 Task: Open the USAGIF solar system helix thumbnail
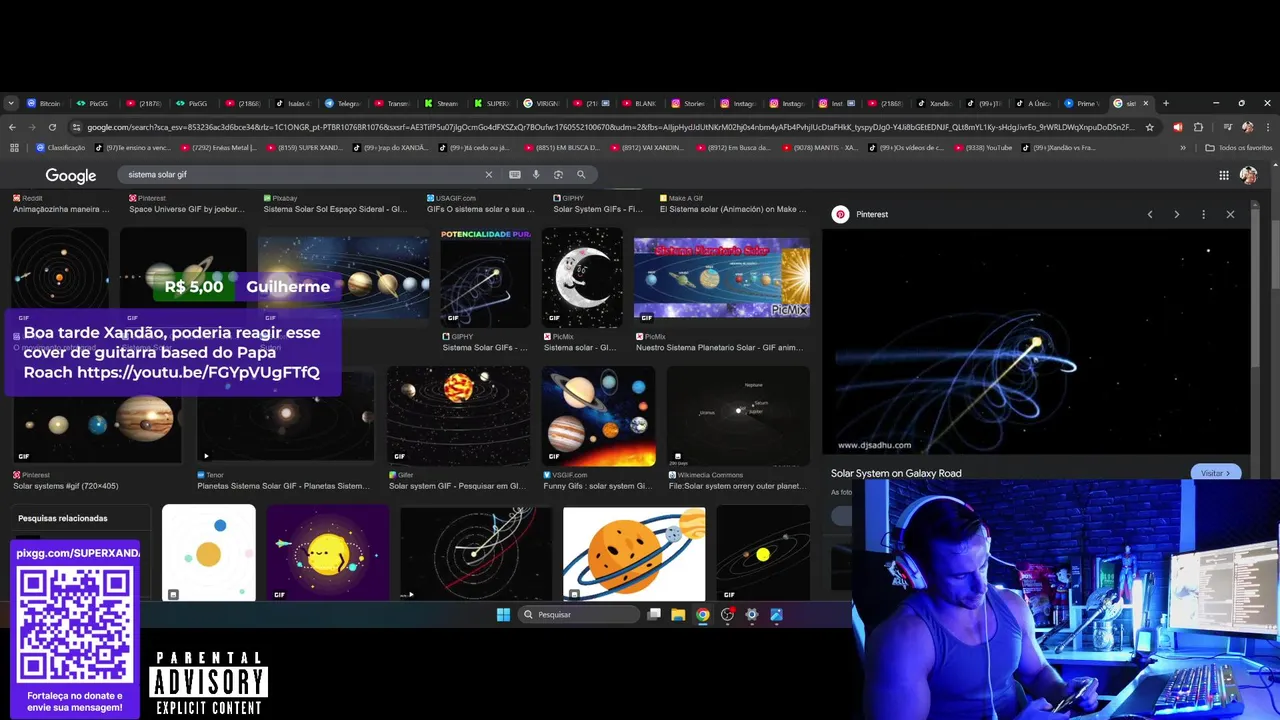coord(485,278)
